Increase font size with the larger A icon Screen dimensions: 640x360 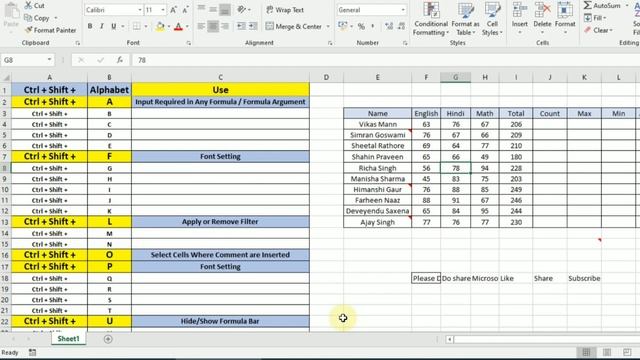click(173, 10)
